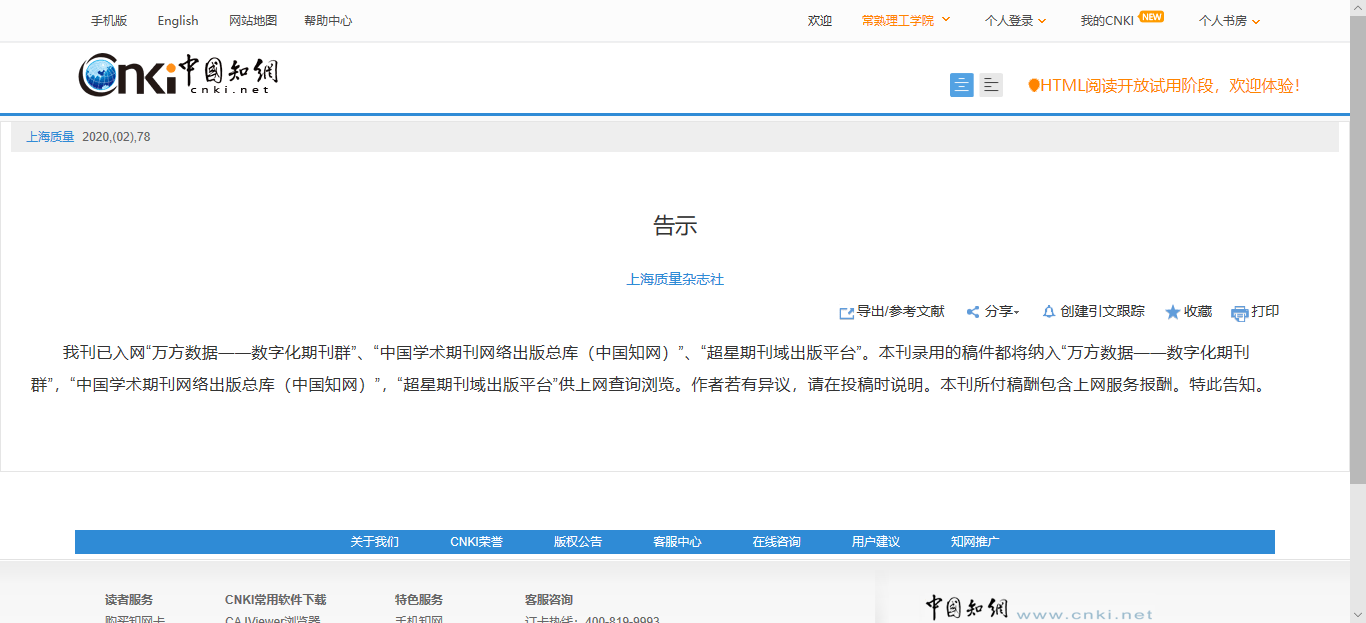Image resolution: width=1366 pixels, height=623 pixels.
Task: Open 在线咨询 in the footer bar
Action: pyautogui.click(x=776, y=542)
